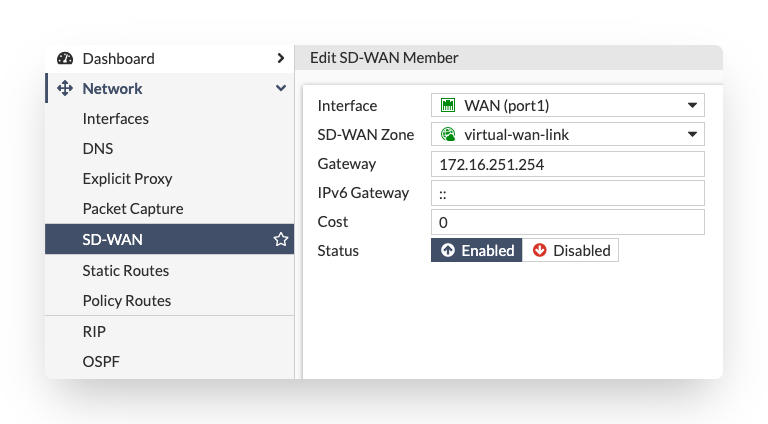768x424 pixels.
Task: Collapse the Network menu section
Action: pyautogui.click(x=281, y=89)
